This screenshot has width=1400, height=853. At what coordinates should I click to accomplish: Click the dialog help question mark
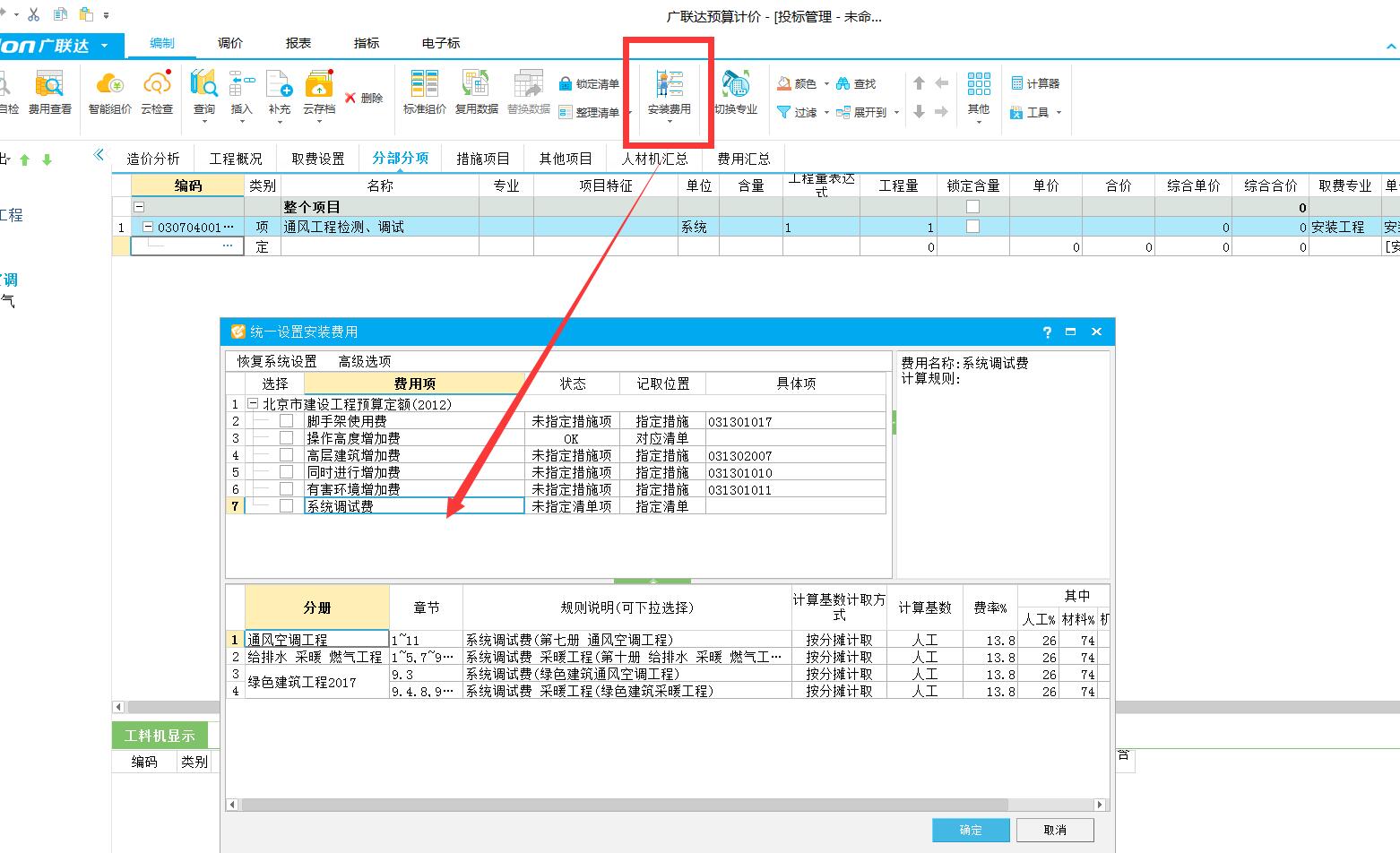click(1047, 332)
